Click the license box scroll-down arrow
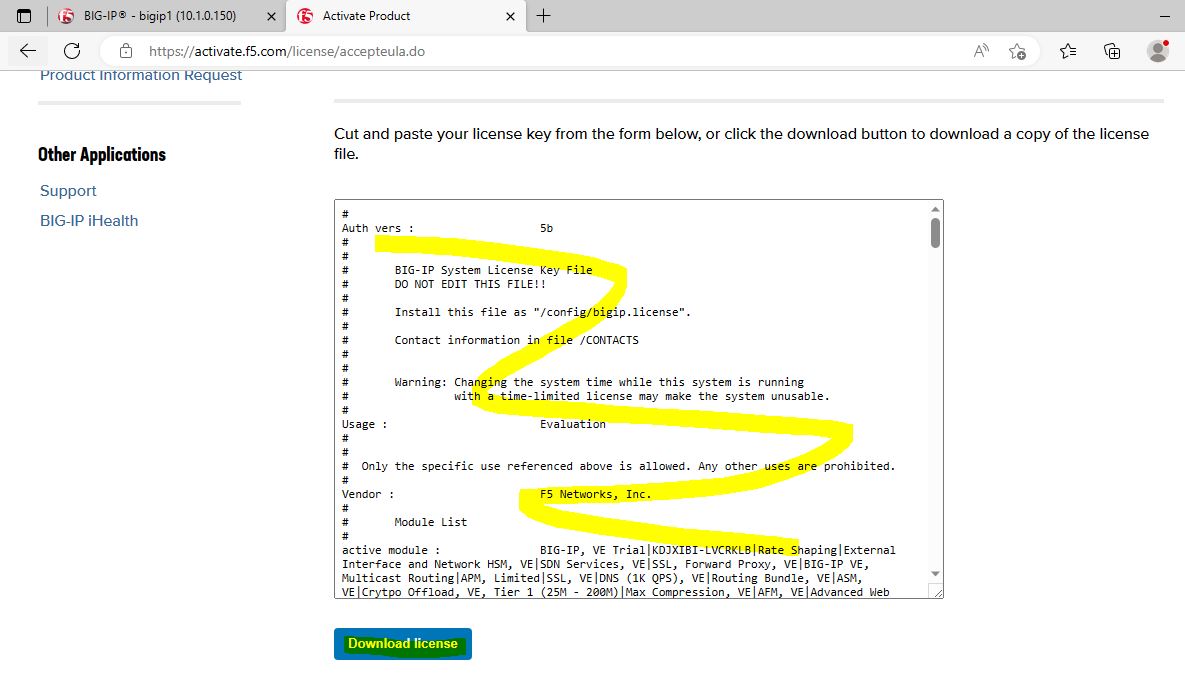The image size is (1185, 679). point(935,574)
